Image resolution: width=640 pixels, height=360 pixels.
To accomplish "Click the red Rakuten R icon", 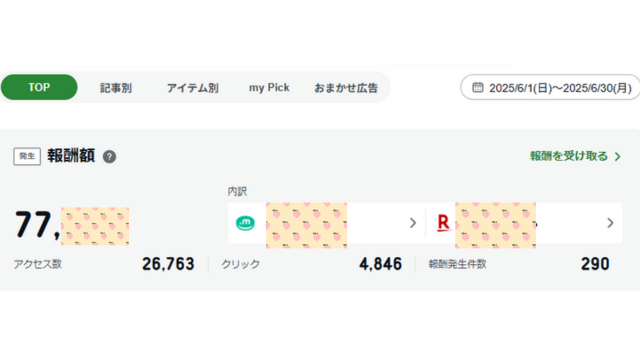I will pyautogui.click(x=443, y=223).
